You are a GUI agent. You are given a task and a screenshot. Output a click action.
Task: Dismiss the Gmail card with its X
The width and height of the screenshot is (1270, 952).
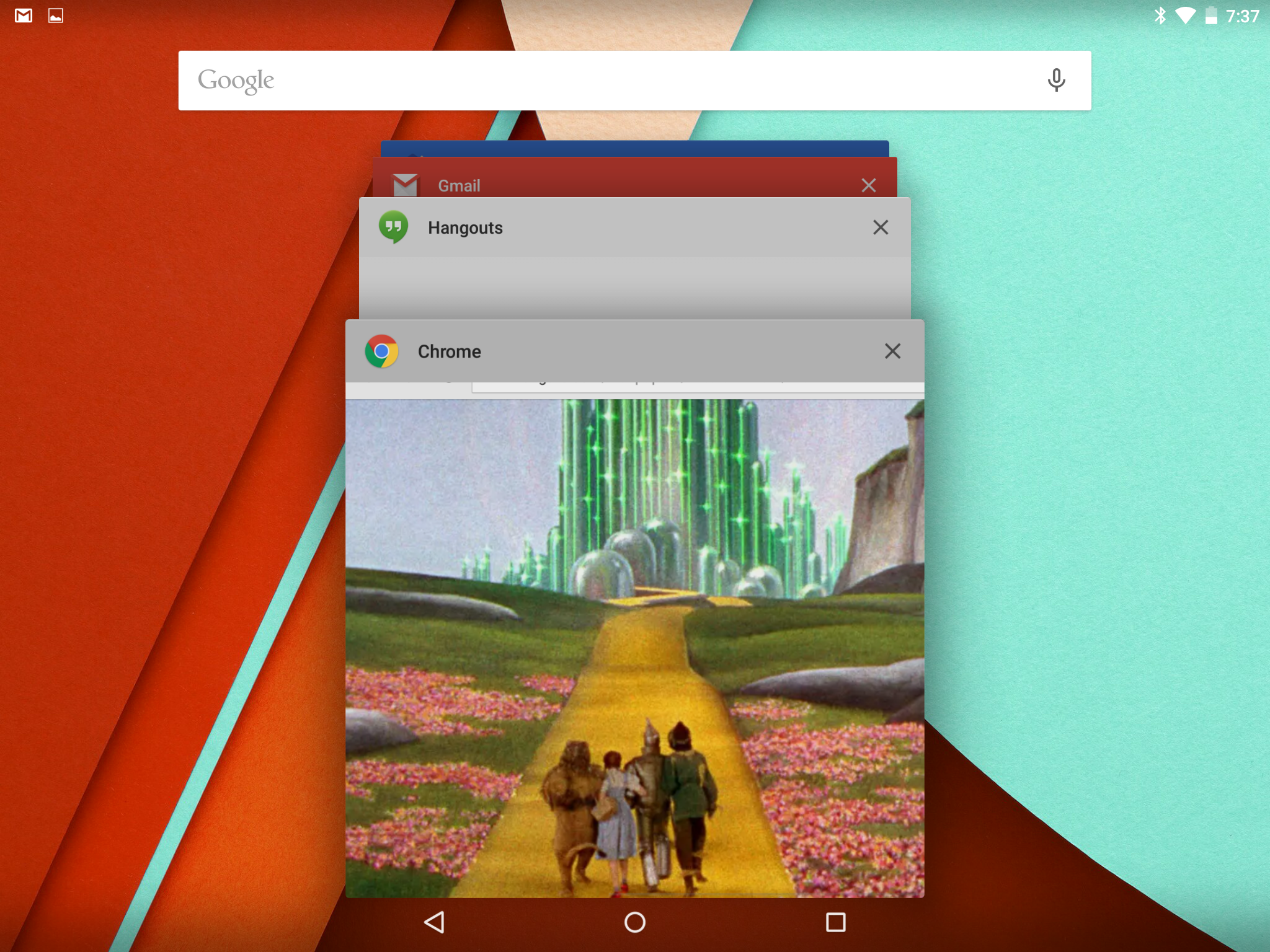point(868,185)
